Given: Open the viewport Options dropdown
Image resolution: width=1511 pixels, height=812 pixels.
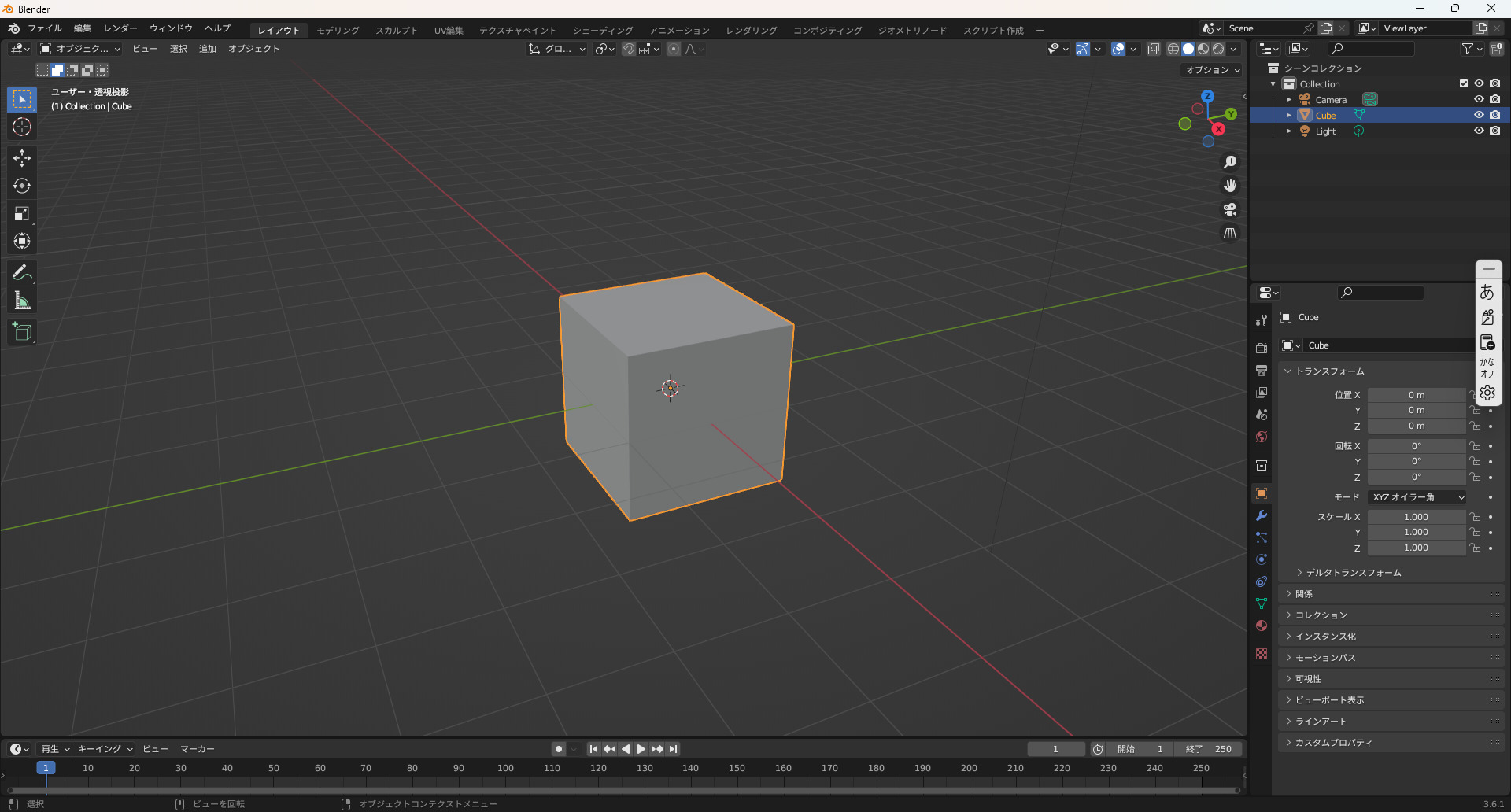Looking at the screenshot, I should click(x=1213, y=70).
